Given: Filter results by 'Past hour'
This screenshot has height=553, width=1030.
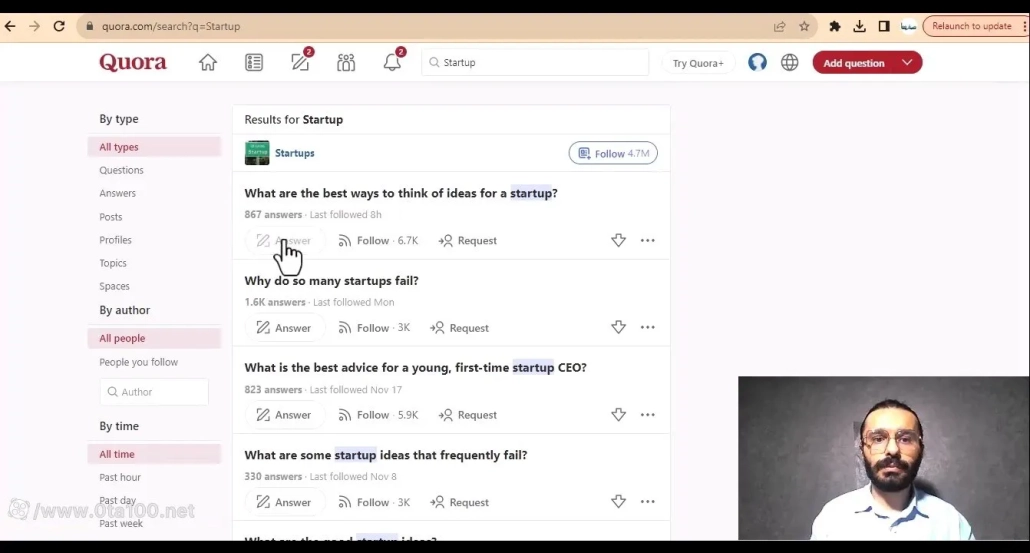Looking at the screenshot, I should coord(120,477).
